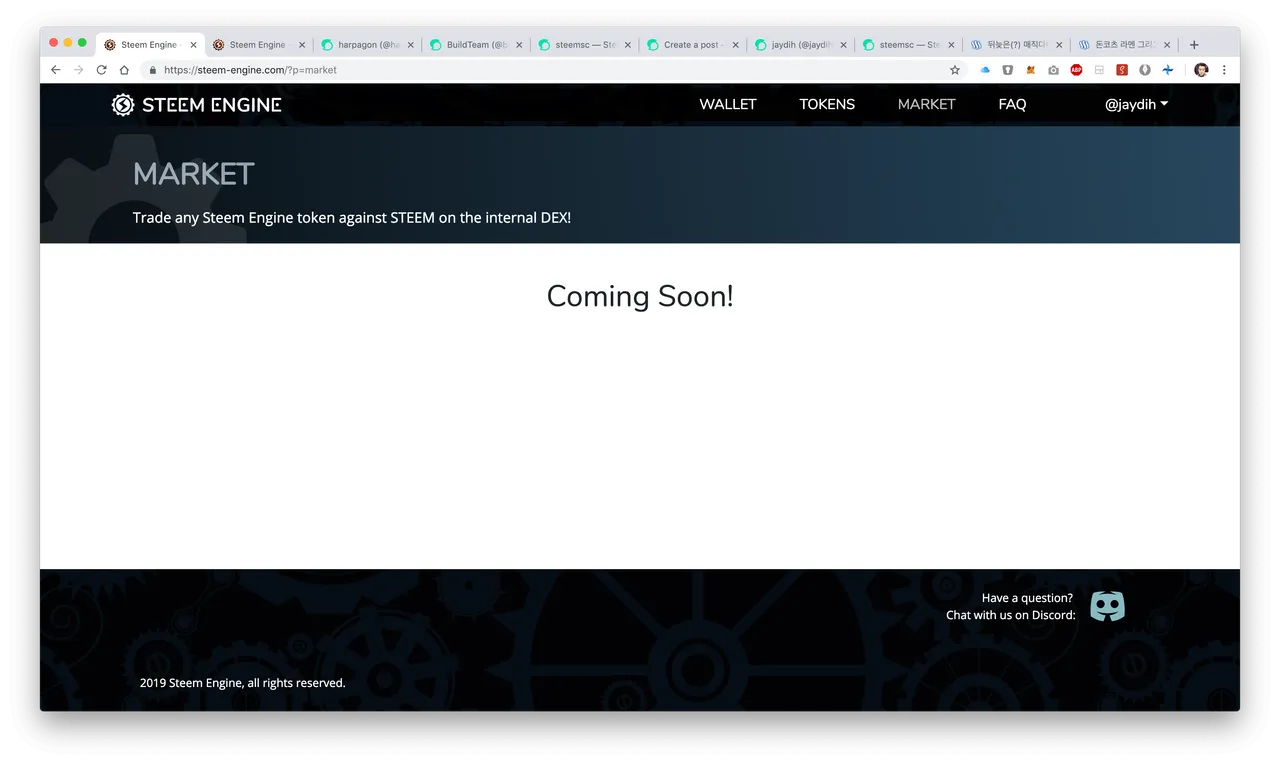The image size is (1280, 764).
Task: Click the 'Chat with us on Discord:' text
Action: click(x=1011, y=615)
